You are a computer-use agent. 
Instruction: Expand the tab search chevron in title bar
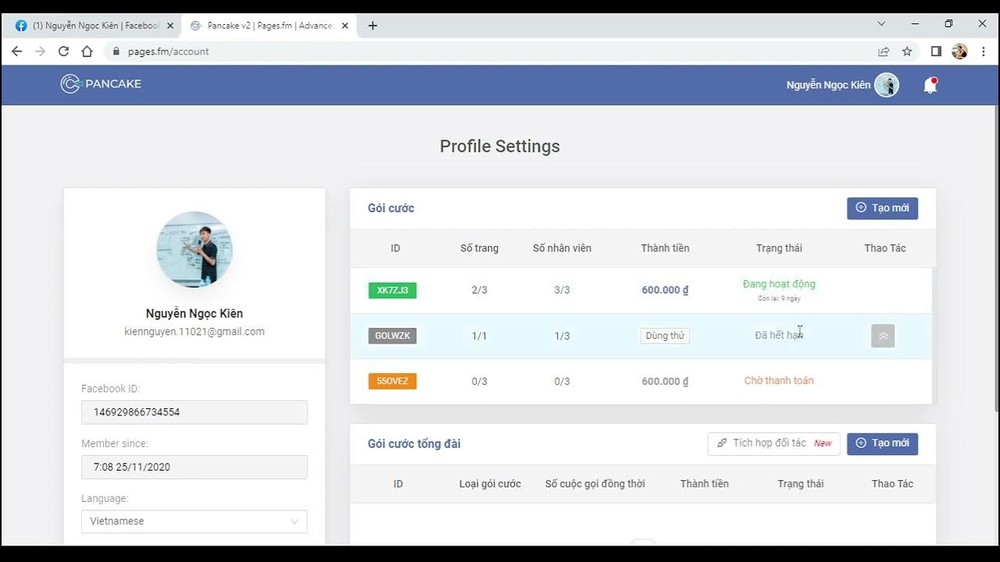(881, 24)
